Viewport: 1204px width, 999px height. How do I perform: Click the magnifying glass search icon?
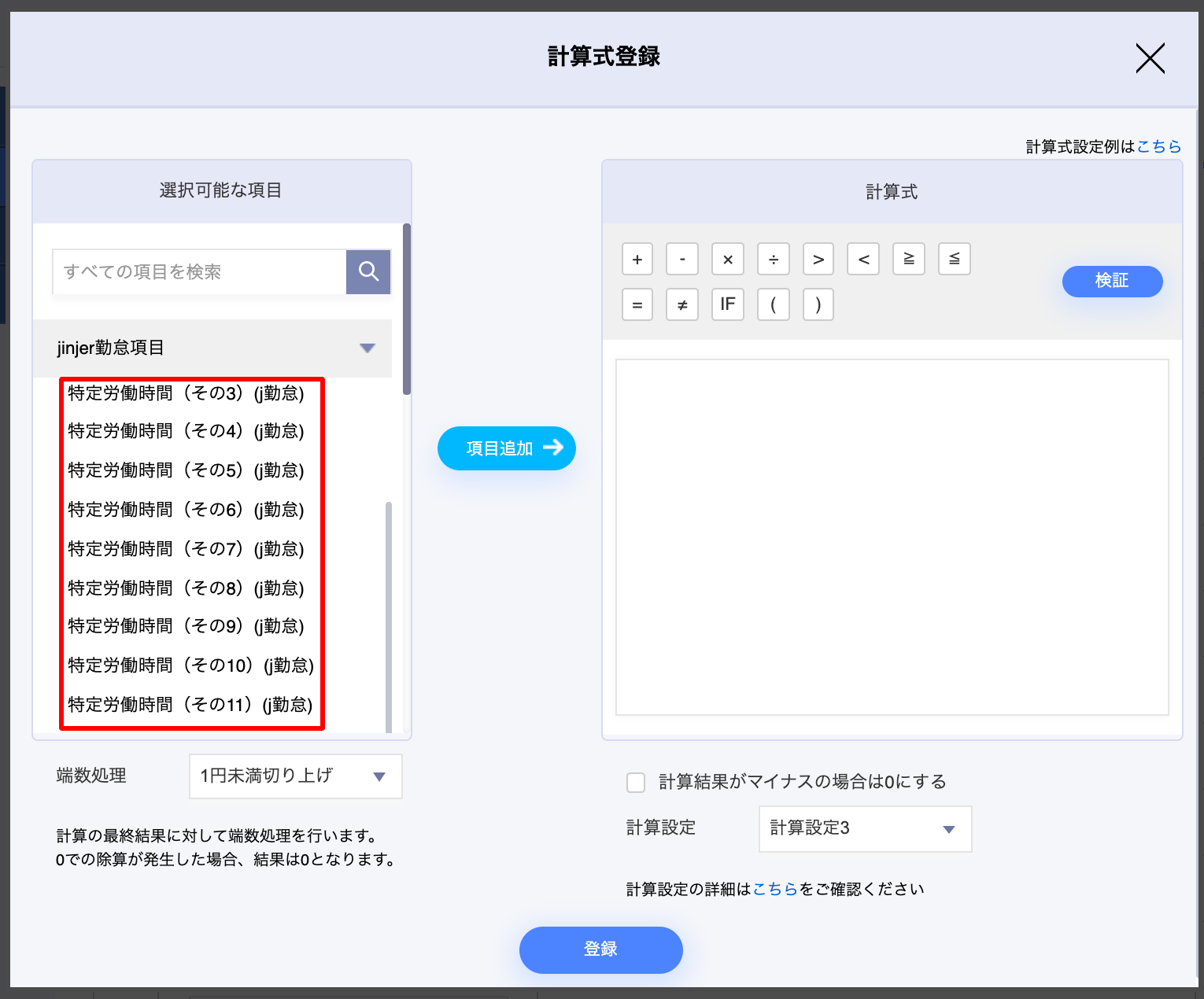(x=368, y=271)
